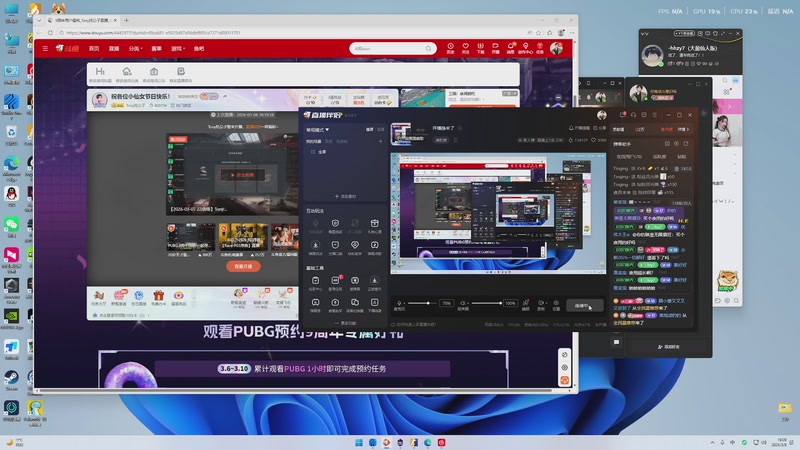Open 消息 notification bell in Douyu header
This screenshot has height=450, width=800.
point(510,48)
